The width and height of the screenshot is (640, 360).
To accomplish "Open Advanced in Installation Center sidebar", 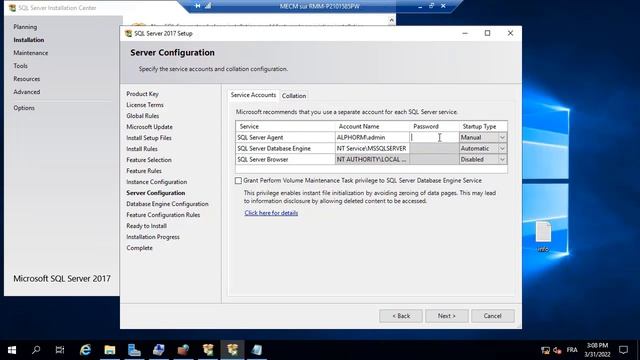I will (x=27, y=92).
